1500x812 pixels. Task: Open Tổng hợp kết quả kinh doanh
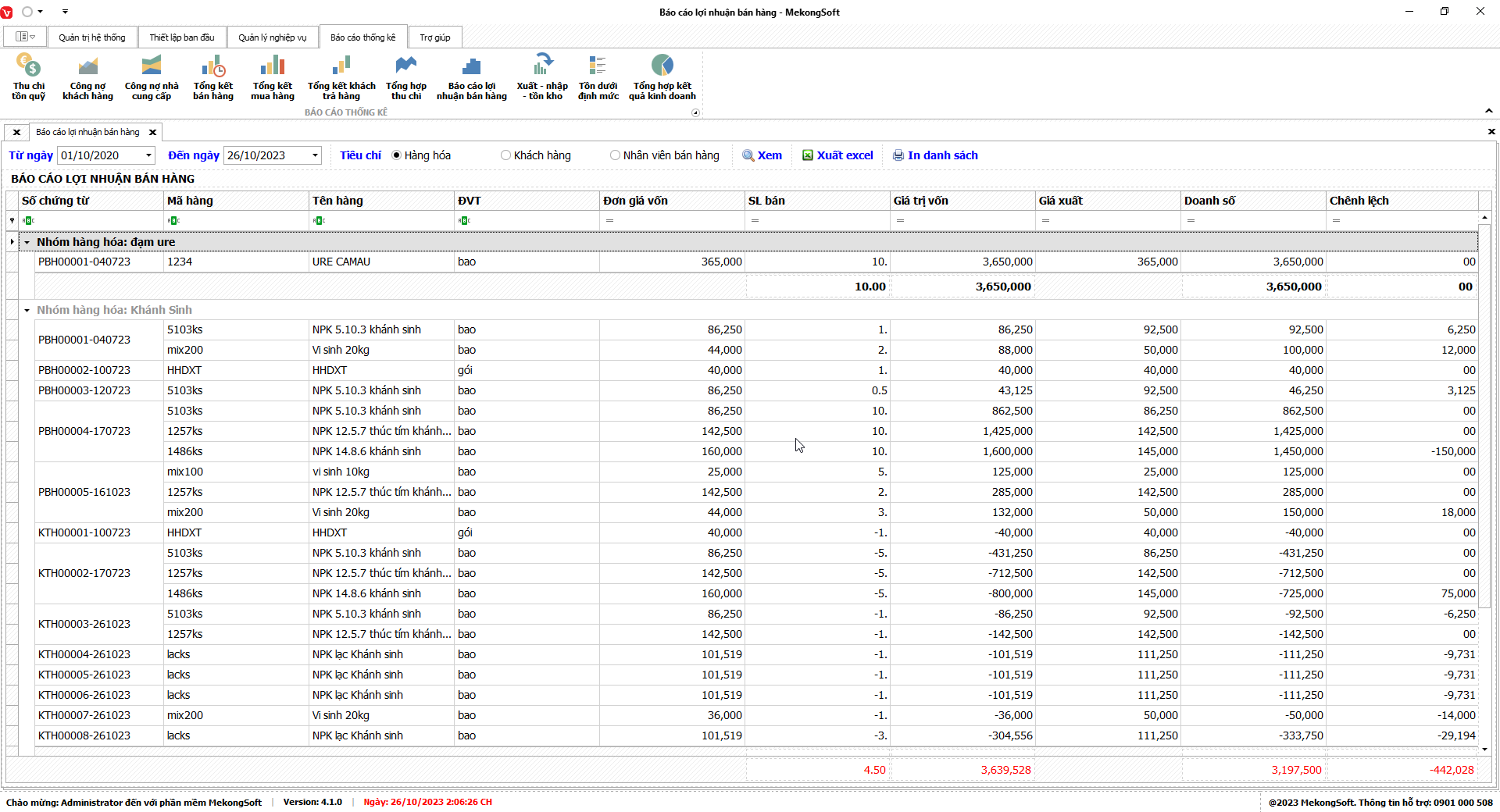click(x=662, y=77)
